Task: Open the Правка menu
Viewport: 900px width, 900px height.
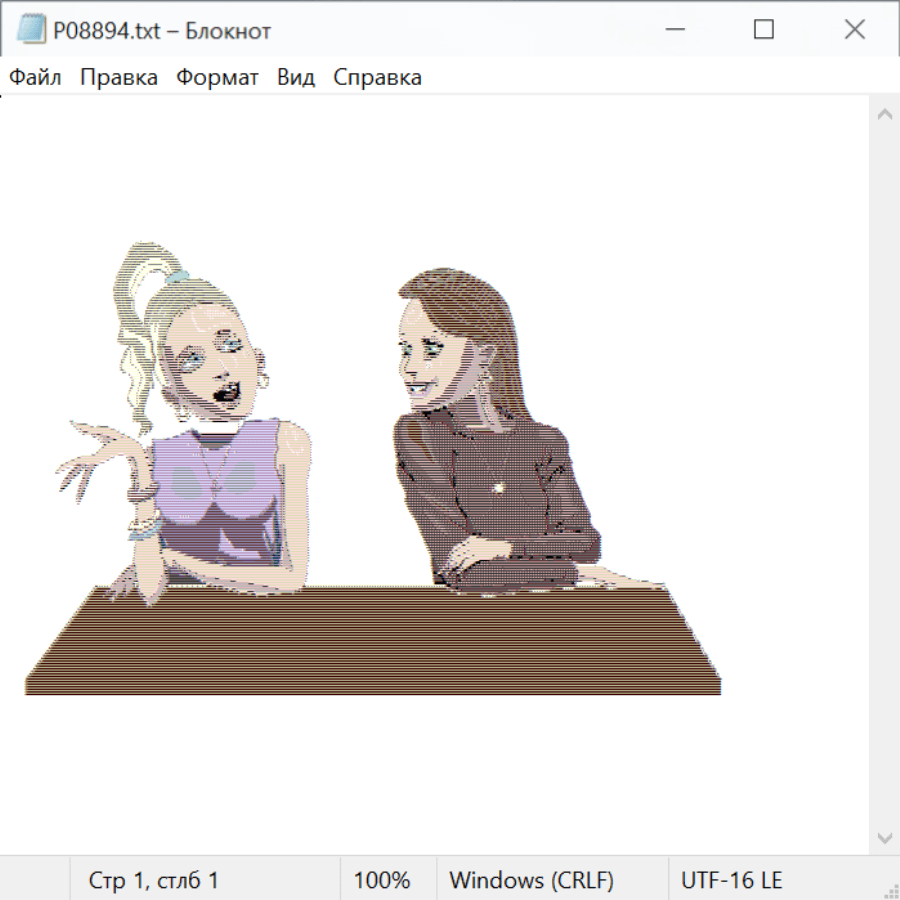Action: tap(119, 78)
